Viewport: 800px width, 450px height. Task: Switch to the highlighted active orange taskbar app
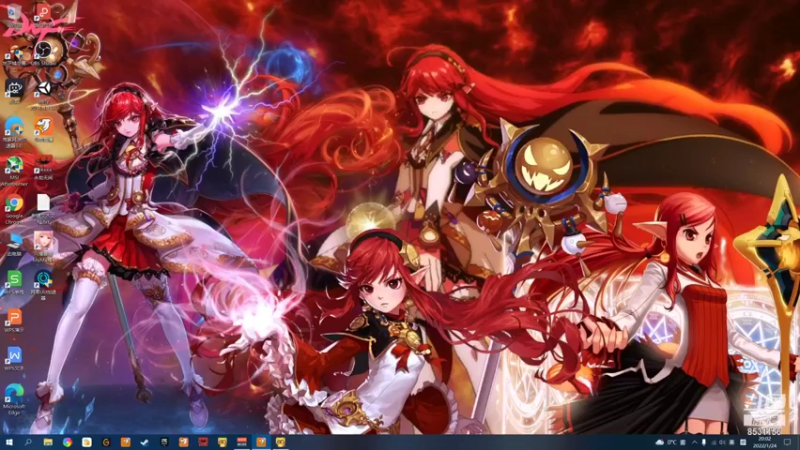tap(261, 442)
